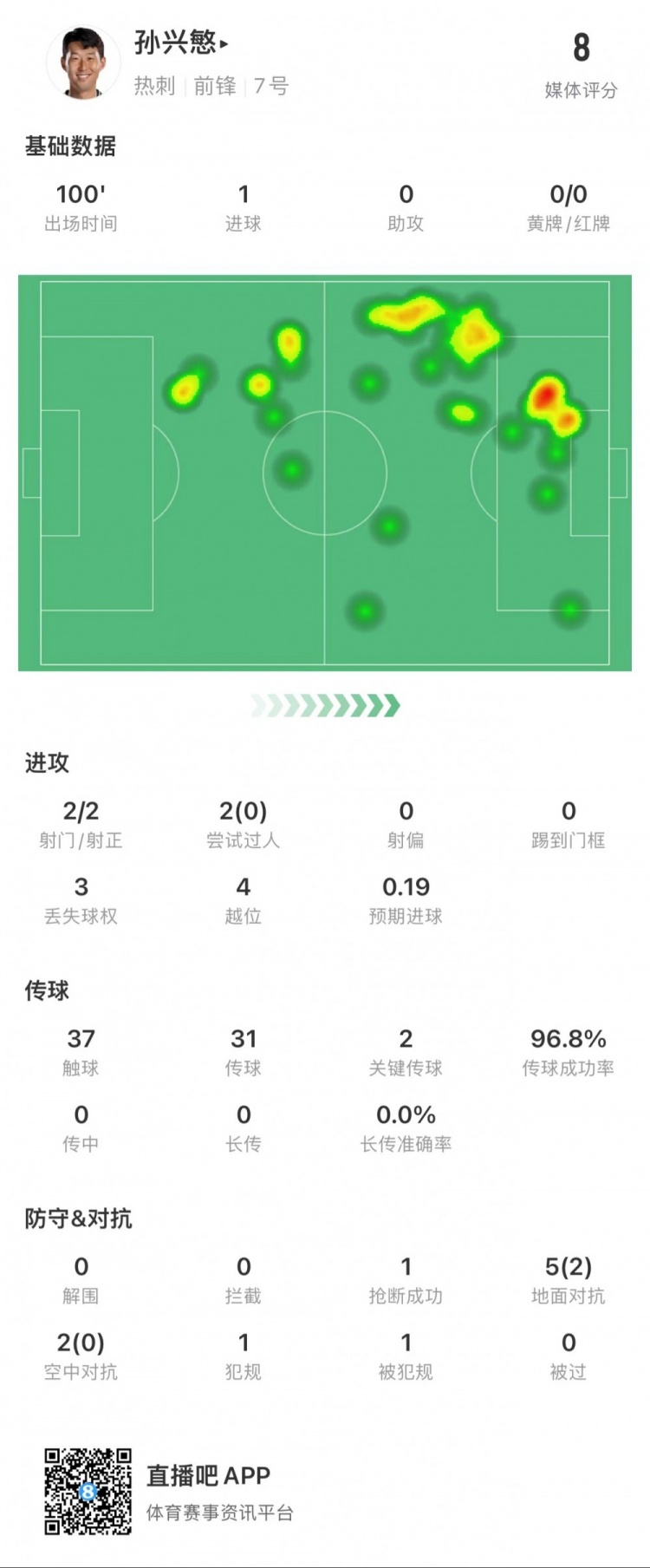Tap the QR code image
Screen dimensions: 650x1568
(88, 1491)
